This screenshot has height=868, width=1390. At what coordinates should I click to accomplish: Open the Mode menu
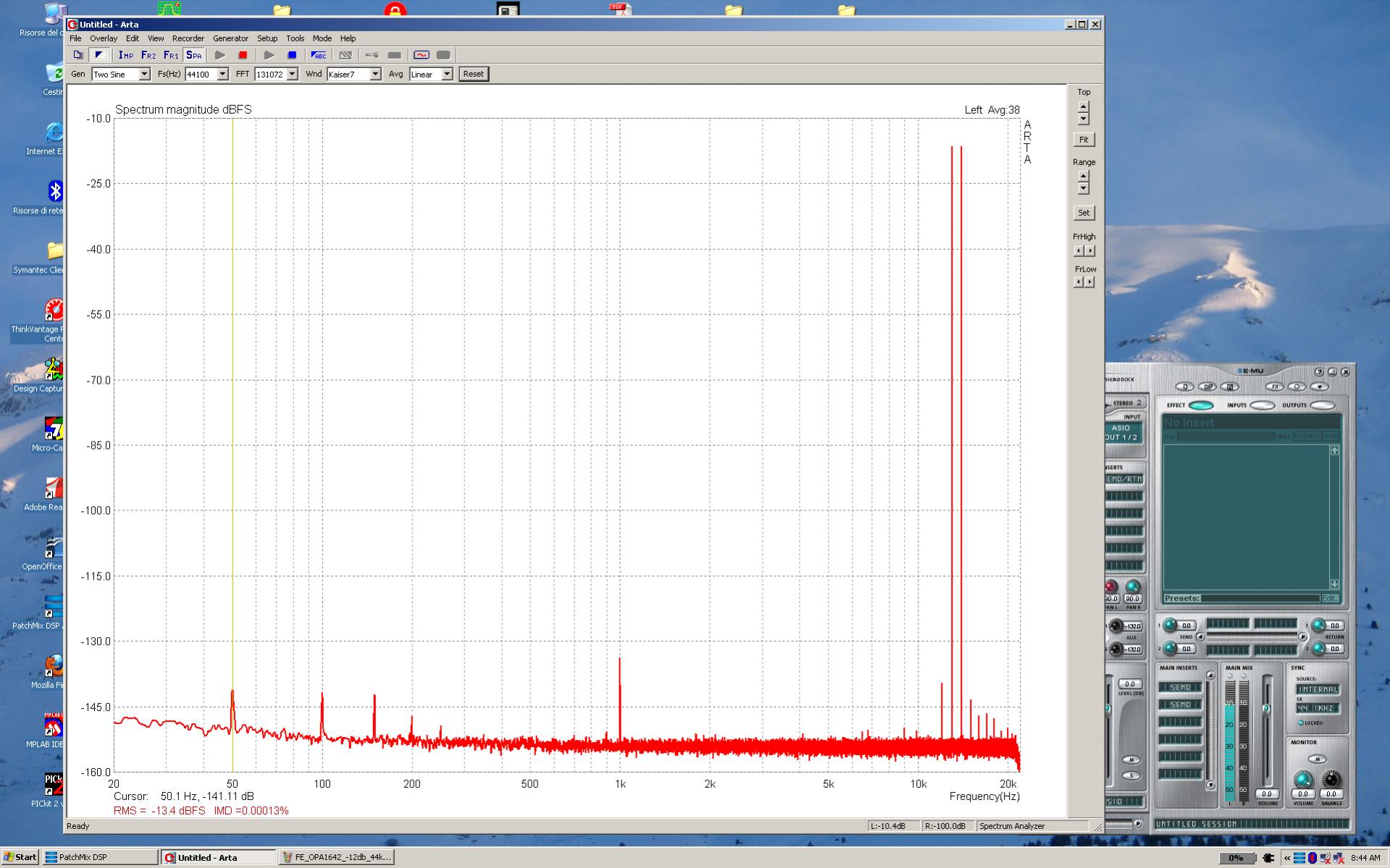(322, 38)
